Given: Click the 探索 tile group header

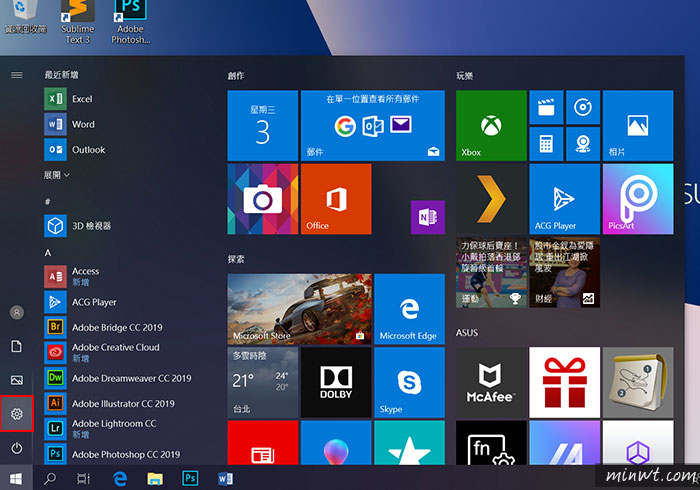Looking at the screenshot, I should point(236,259).
